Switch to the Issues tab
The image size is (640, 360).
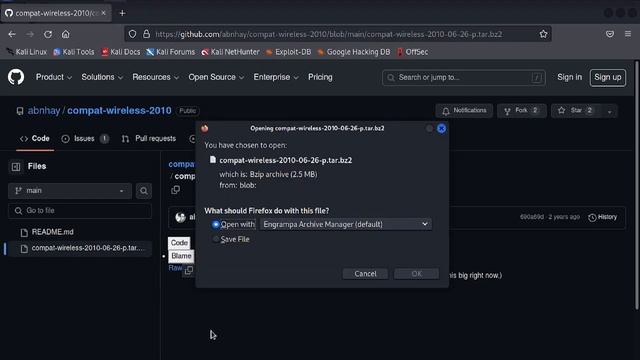(x=84, y=139)
